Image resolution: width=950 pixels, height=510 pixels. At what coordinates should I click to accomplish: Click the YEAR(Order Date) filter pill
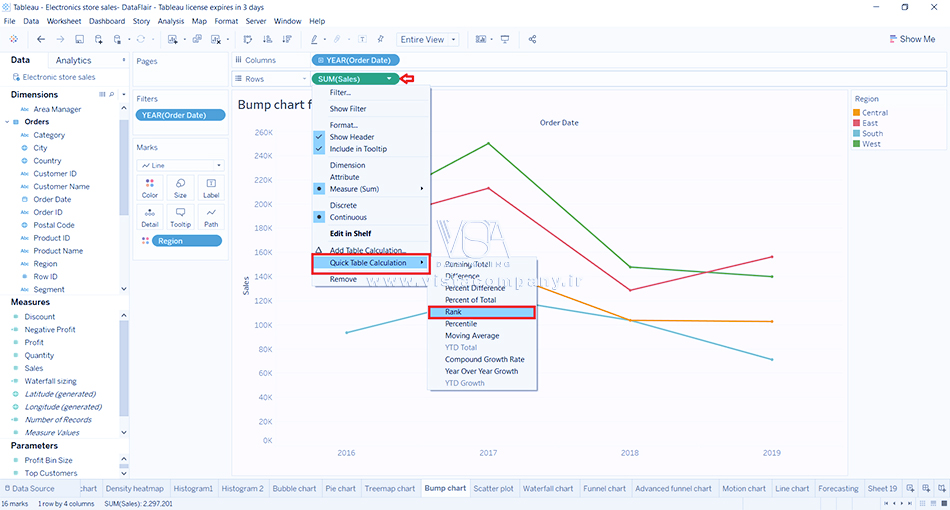(180, 115)
